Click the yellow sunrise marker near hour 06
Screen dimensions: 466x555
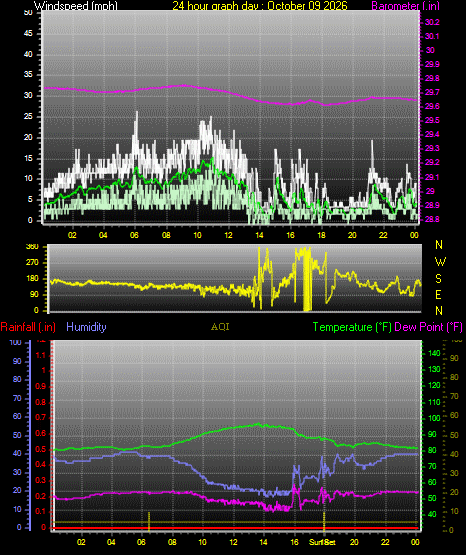pyautogui.click(x=149, y=521)
